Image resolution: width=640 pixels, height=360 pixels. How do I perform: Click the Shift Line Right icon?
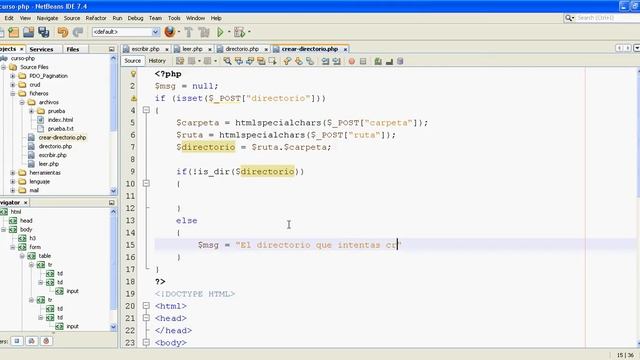click(x=336, y=61)
